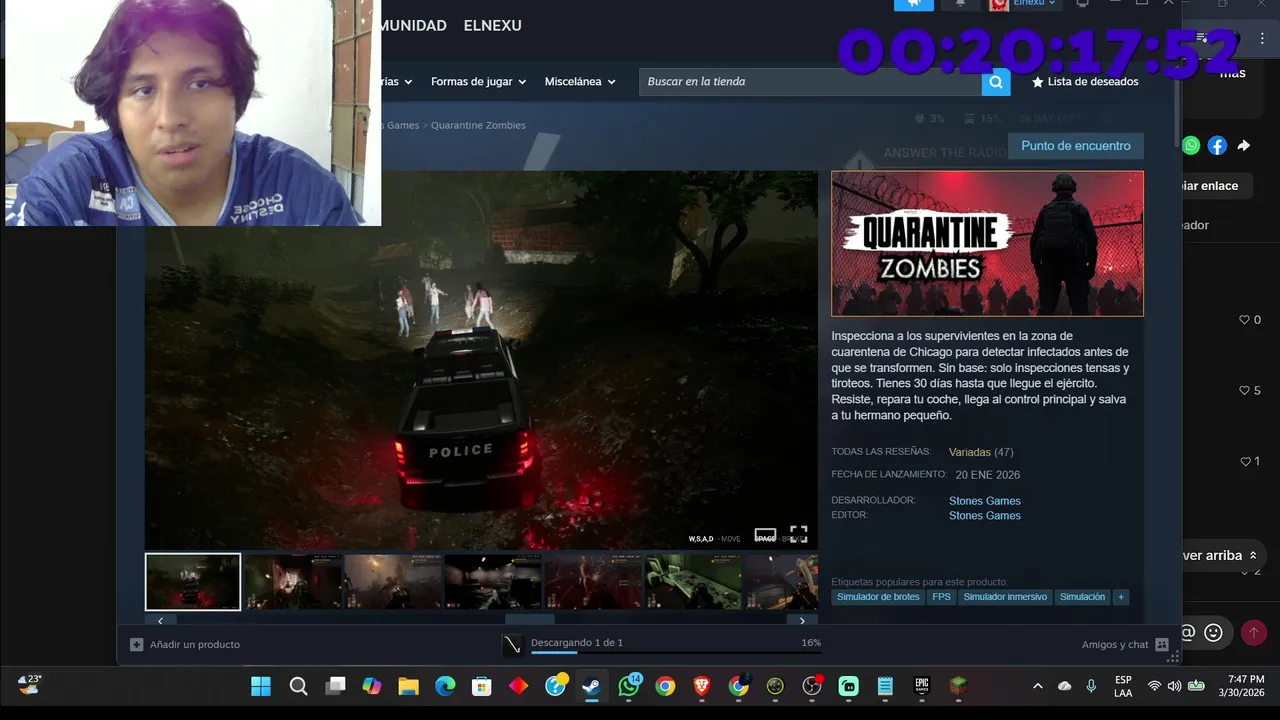Click the Big Picture monitor icon

click(1082, 4)
